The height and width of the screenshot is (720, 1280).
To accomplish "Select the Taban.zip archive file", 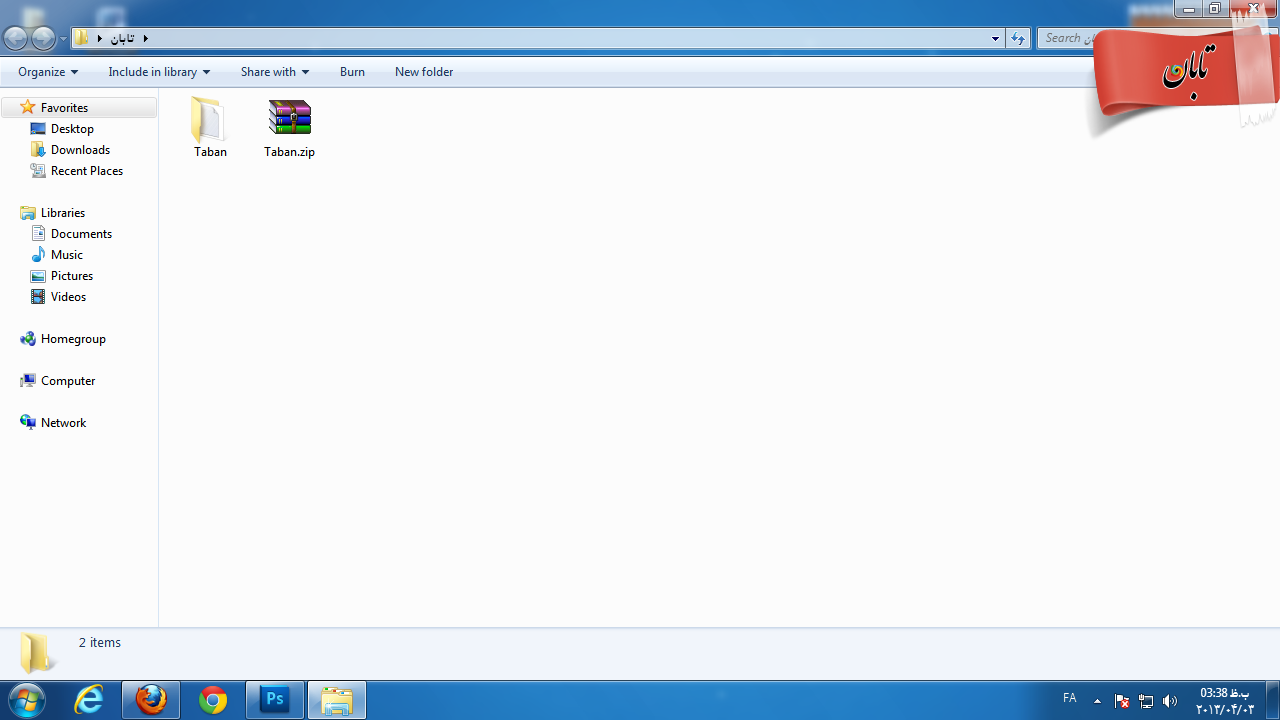I will coord(289,127).
